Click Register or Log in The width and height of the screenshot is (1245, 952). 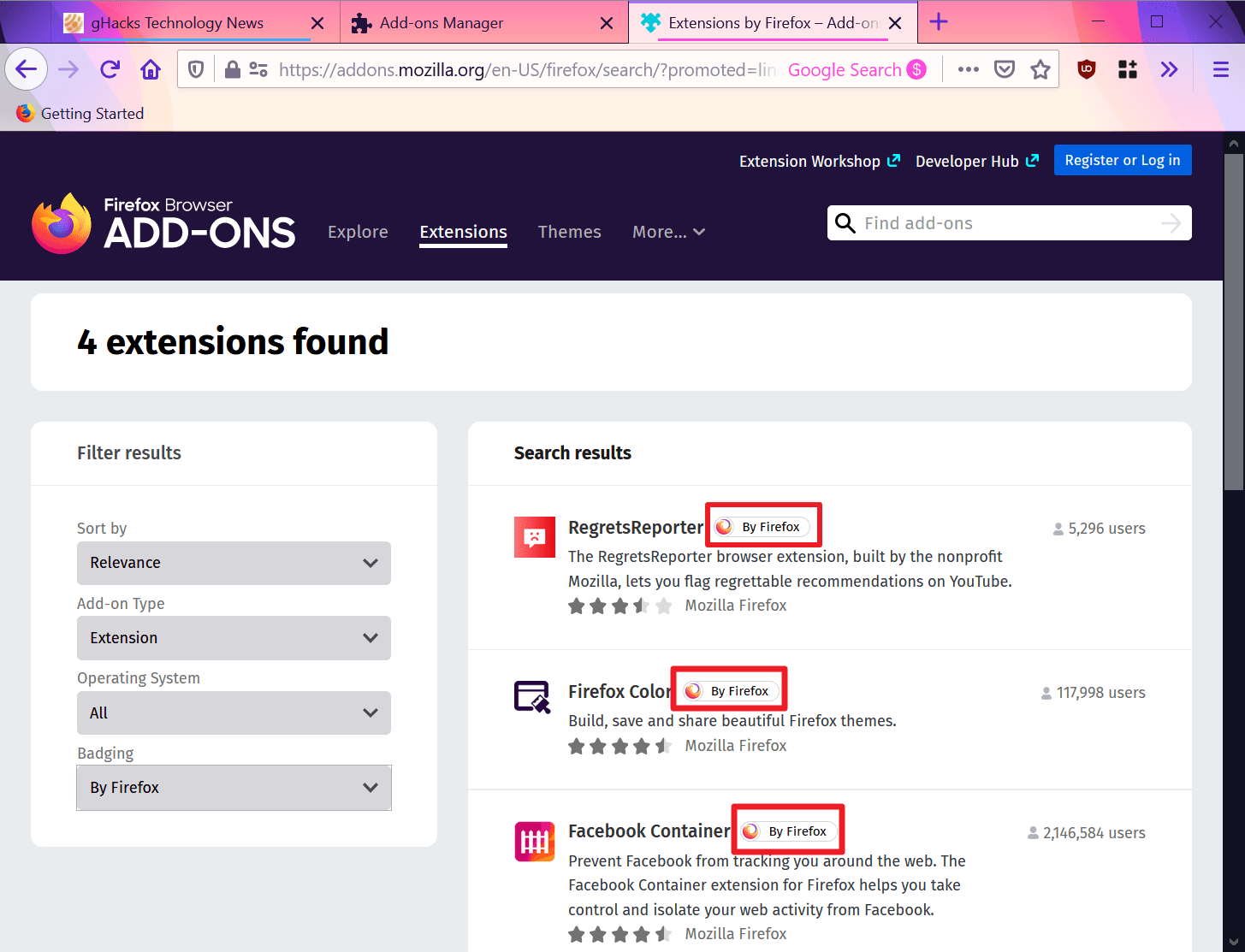pyautogui.click(x=1123, y=160)
